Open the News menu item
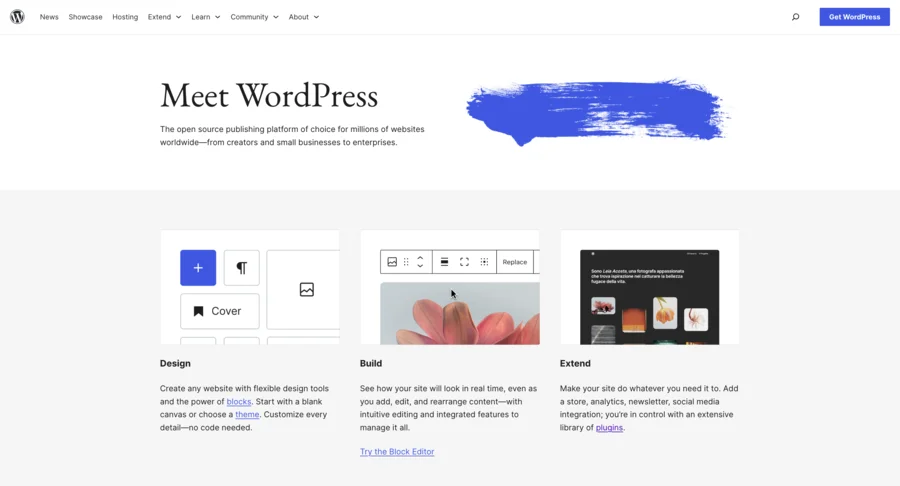 49,17
